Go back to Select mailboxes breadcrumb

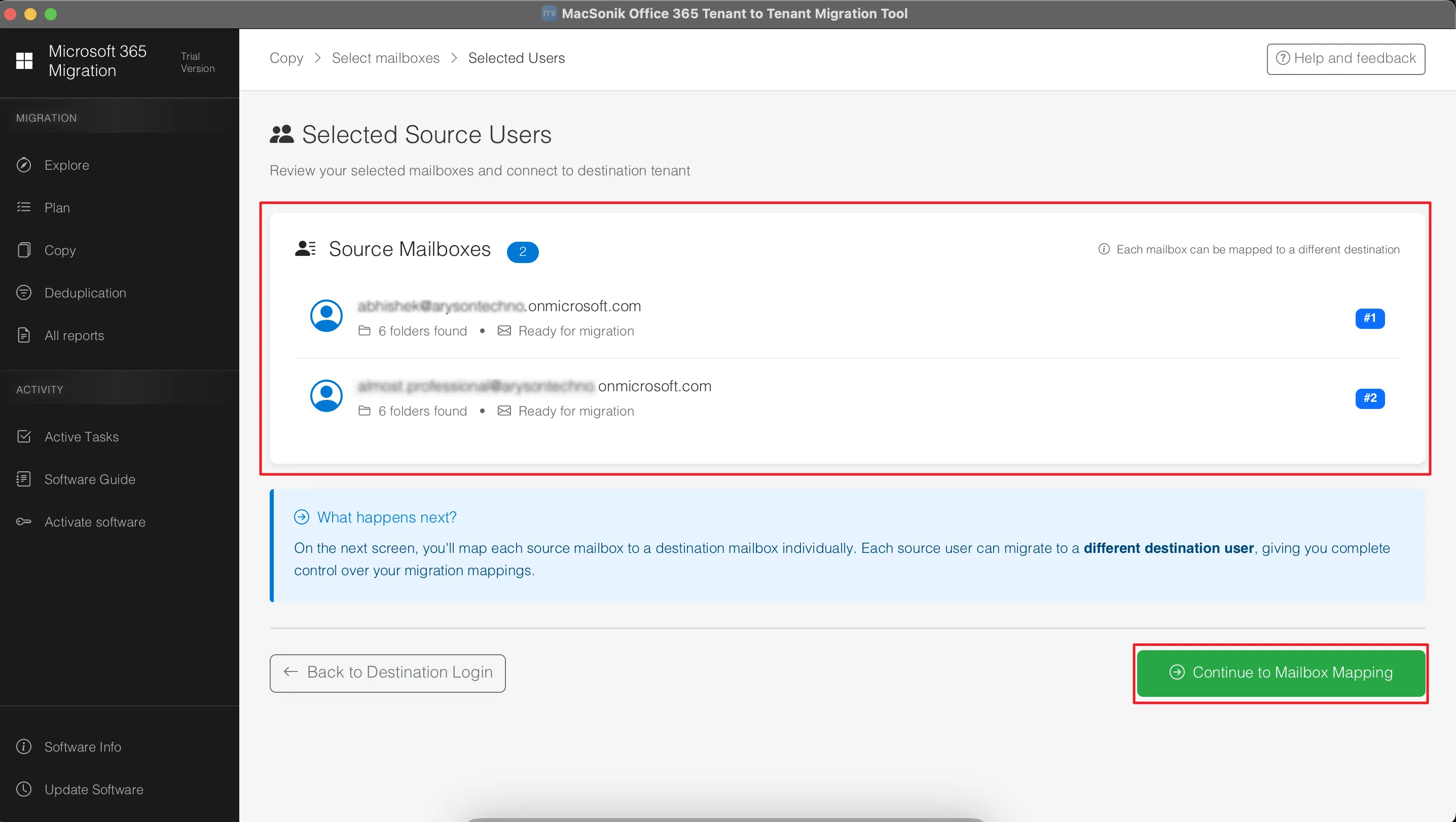385,58
